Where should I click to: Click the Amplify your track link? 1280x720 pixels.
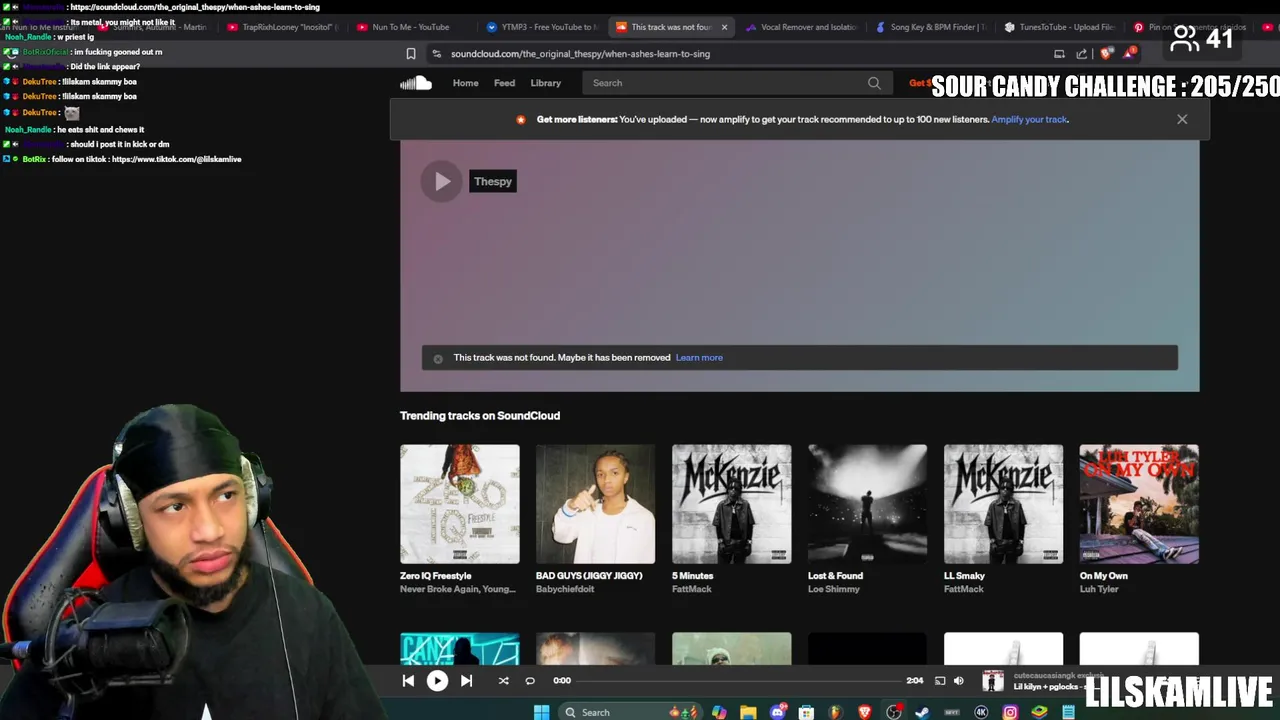pyautogui.click(x=1029, y=119)
